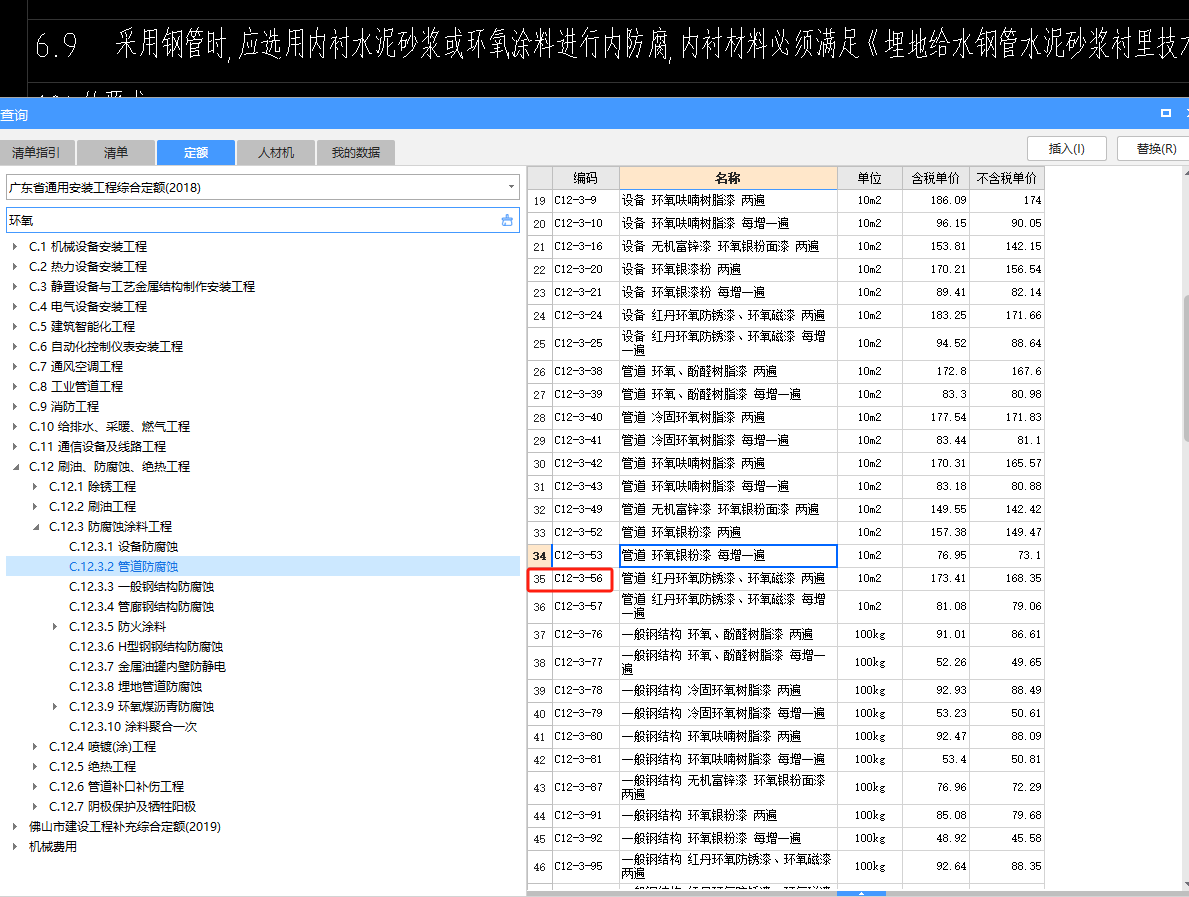Select C.12.5 绝热工程 tree item

93,767
